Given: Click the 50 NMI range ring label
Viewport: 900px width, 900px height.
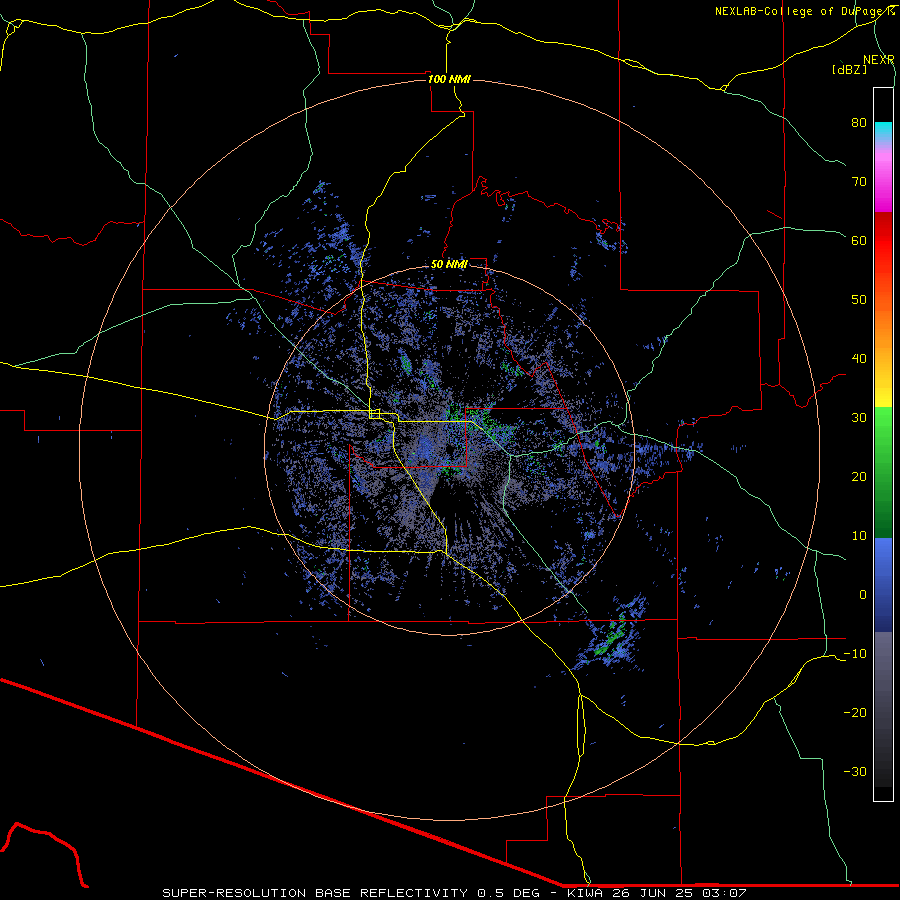Looking at the screenshot, I should [449, 264].
